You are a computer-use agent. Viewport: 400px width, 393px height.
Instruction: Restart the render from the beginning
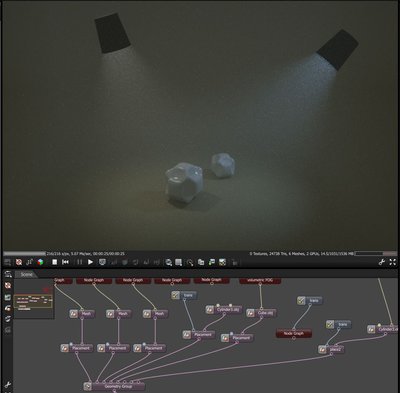pyautogui.click(x=65, y=262)
